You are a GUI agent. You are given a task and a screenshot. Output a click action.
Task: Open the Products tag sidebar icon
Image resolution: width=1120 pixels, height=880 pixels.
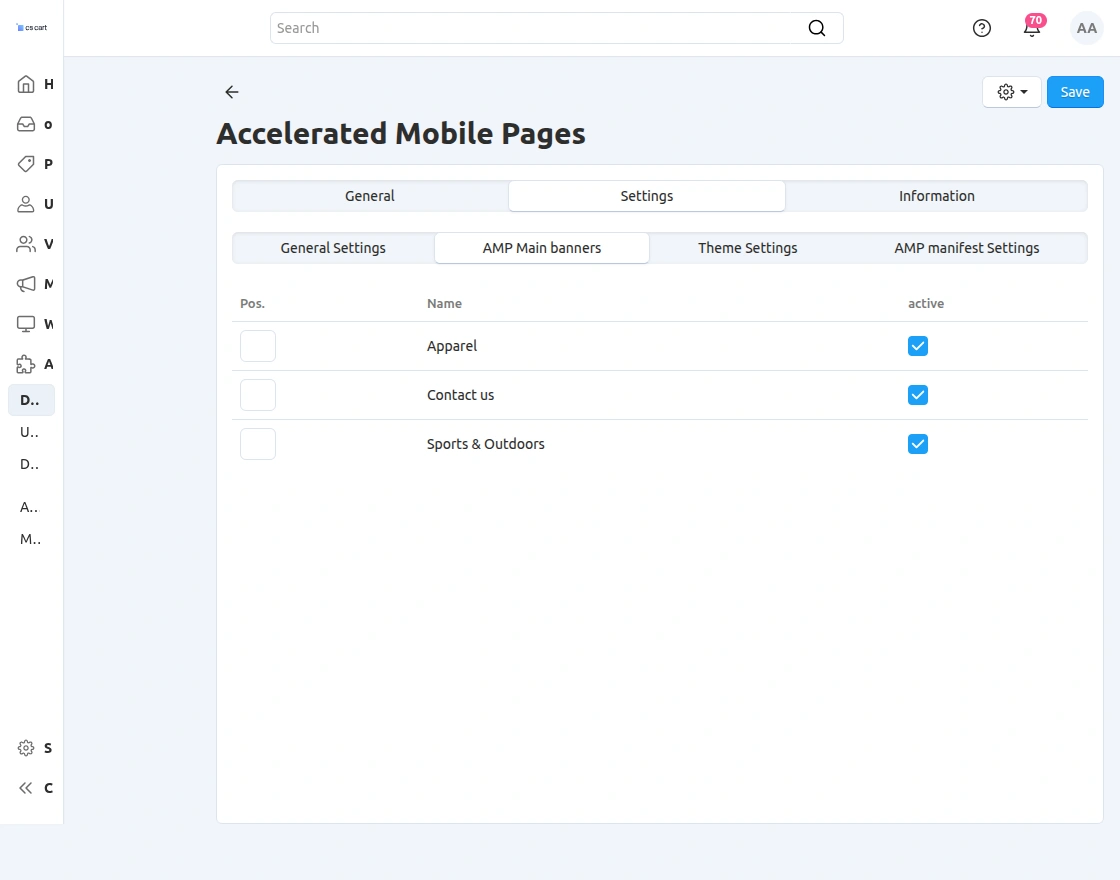pos(26,164)
